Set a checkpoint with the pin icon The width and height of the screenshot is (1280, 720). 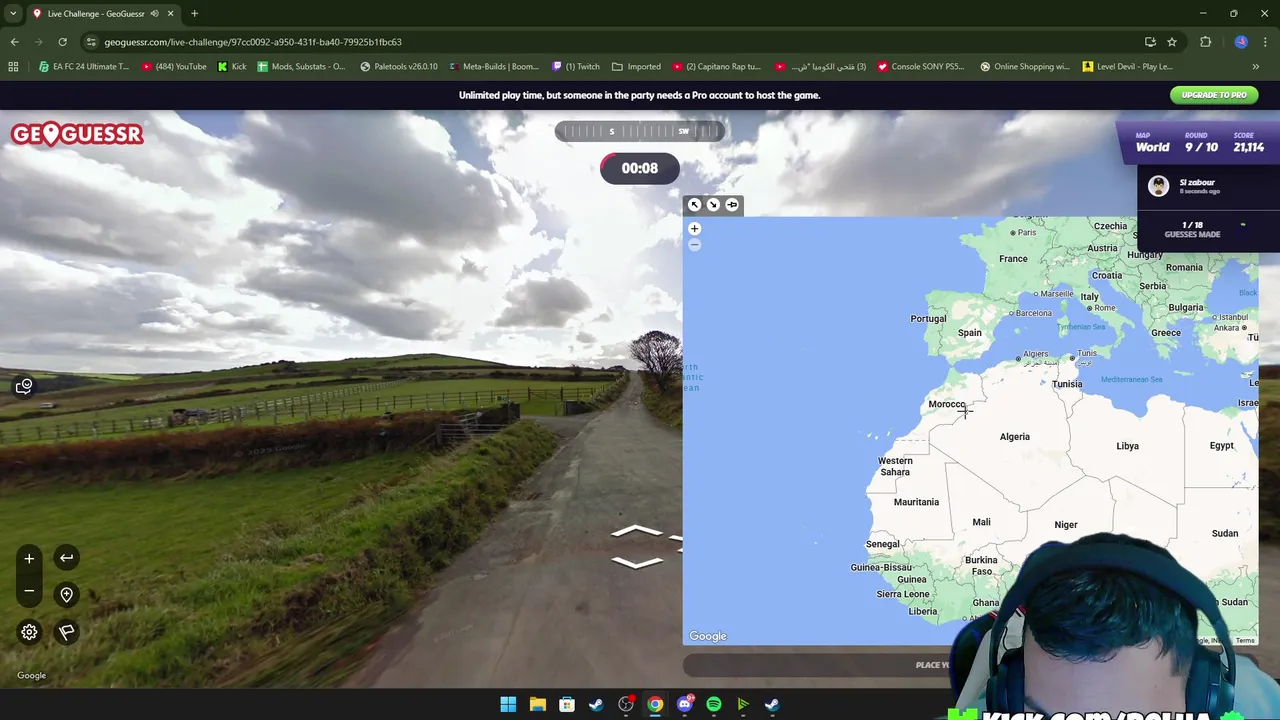[x=66, y=595]
